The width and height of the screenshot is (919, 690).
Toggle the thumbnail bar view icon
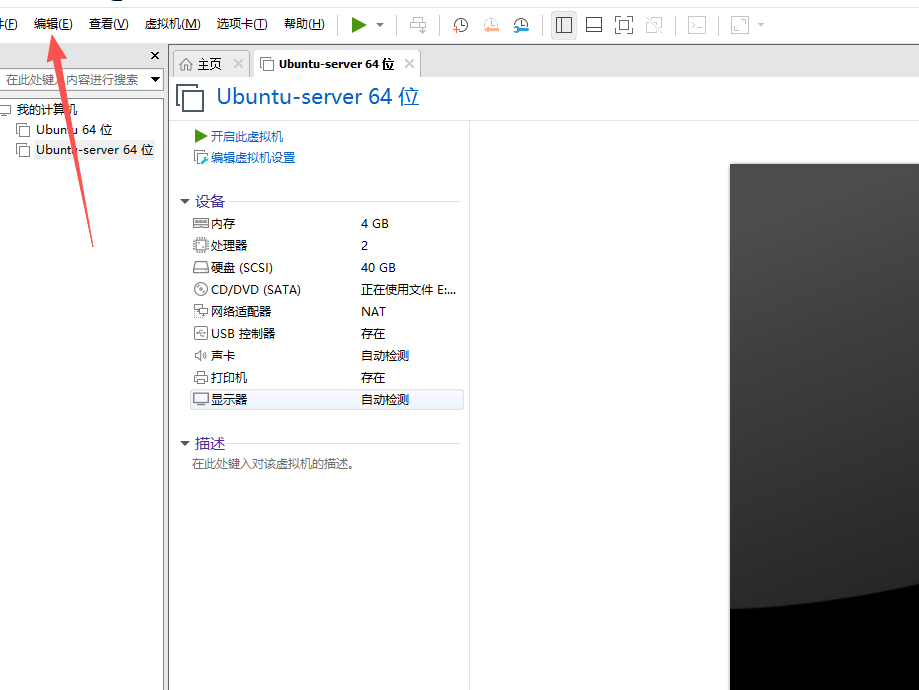point(594,25)
